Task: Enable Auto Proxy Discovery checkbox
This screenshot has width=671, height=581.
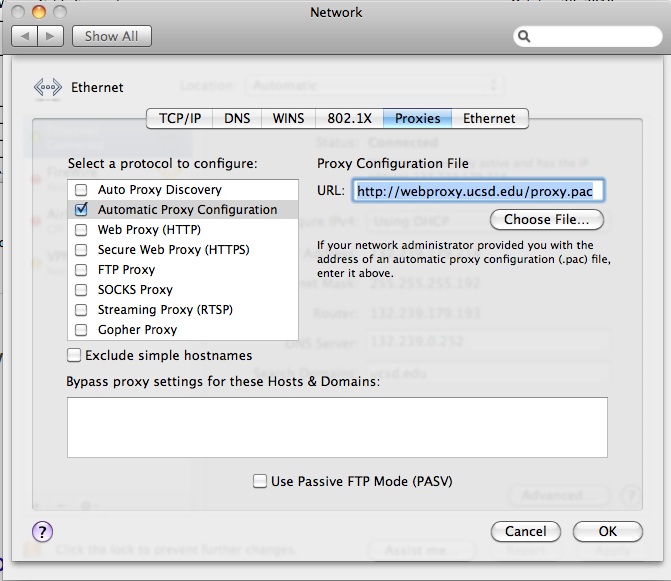Action: (81, 190)
